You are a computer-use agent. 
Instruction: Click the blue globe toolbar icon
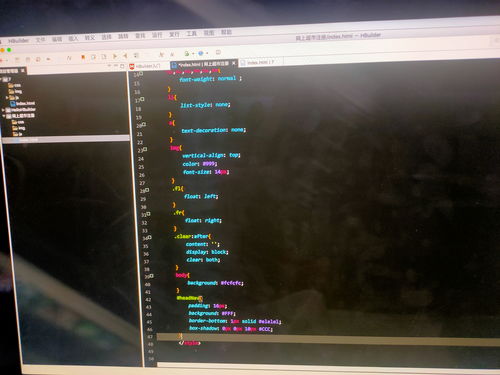tap(201, 53)
